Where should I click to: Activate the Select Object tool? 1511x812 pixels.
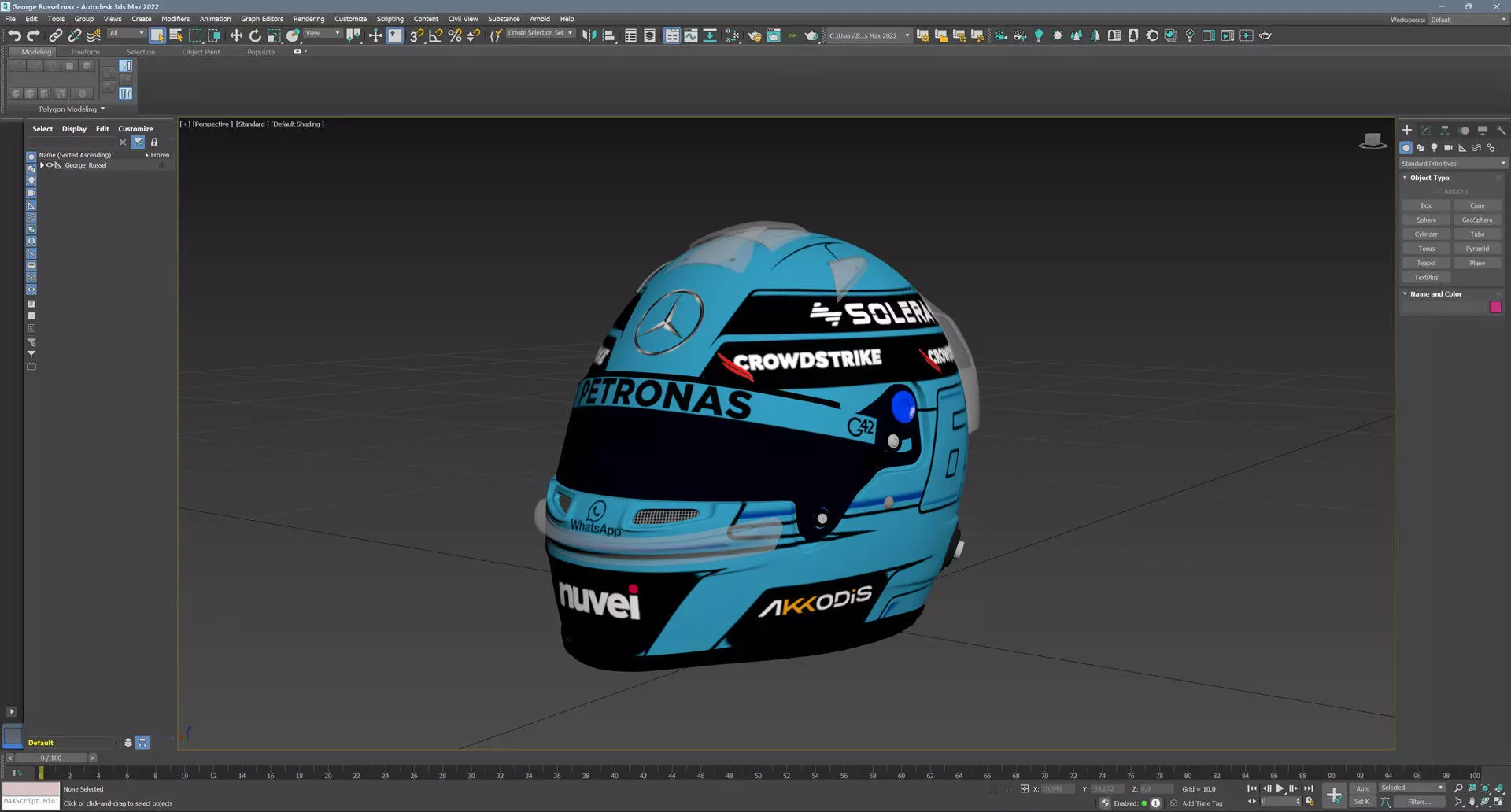point(157,35)
